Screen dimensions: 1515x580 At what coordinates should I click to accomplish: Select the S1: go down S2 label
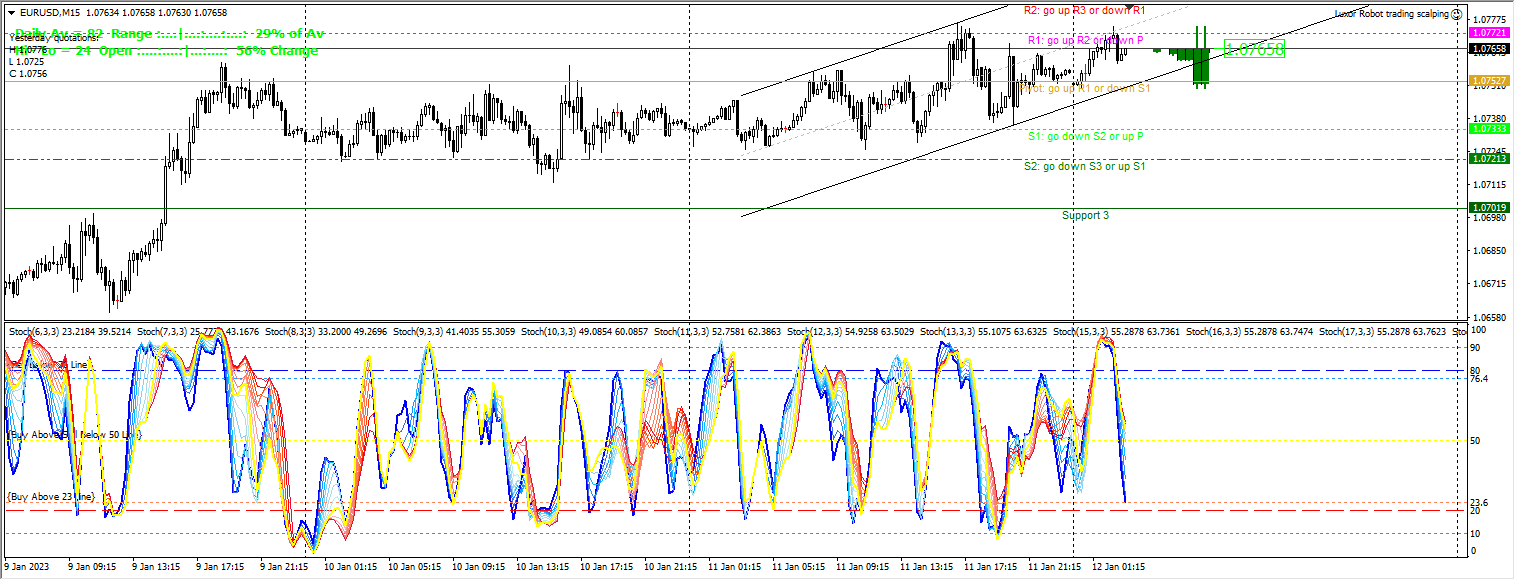1086,136
